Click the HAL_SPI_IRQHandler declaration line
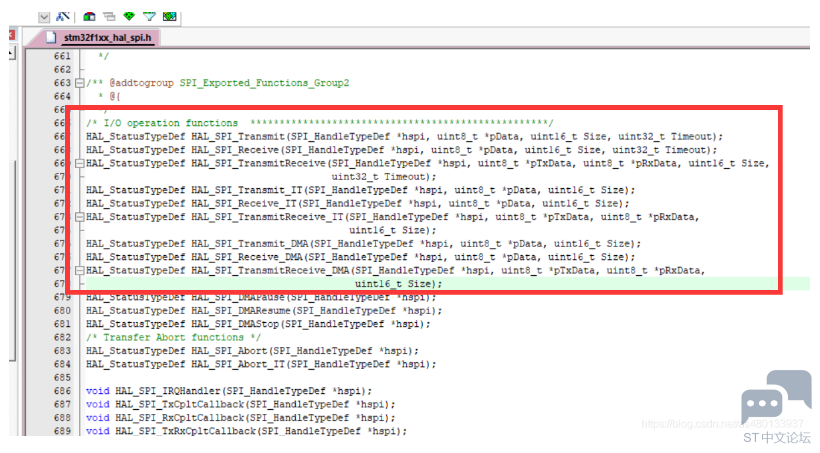This screenshot has width=820, height=453. tap(229, 391)
